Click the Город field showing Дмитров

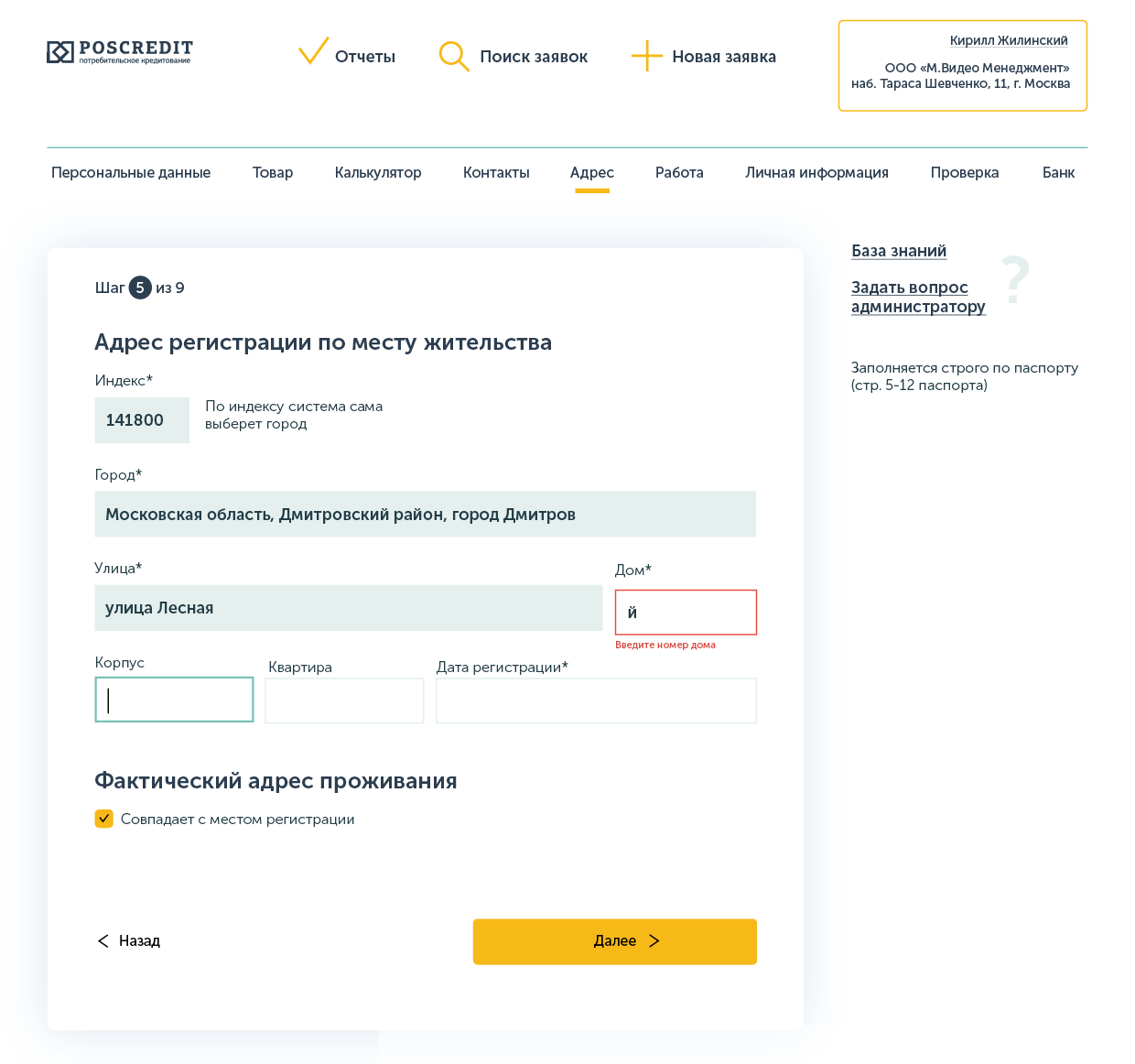425,515
